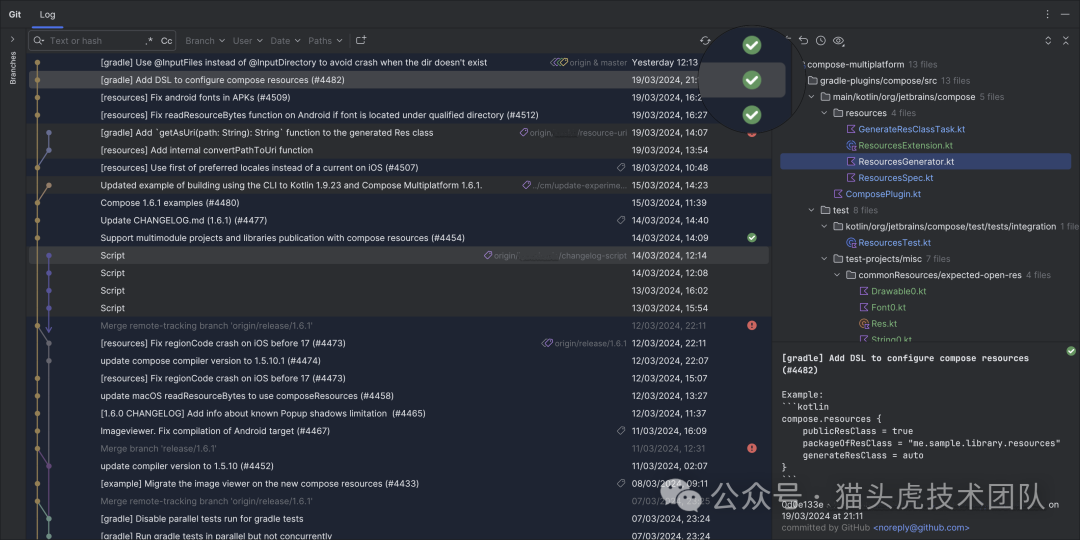
Task: Toggle the Cc match case option
Action: pos(167,41)
